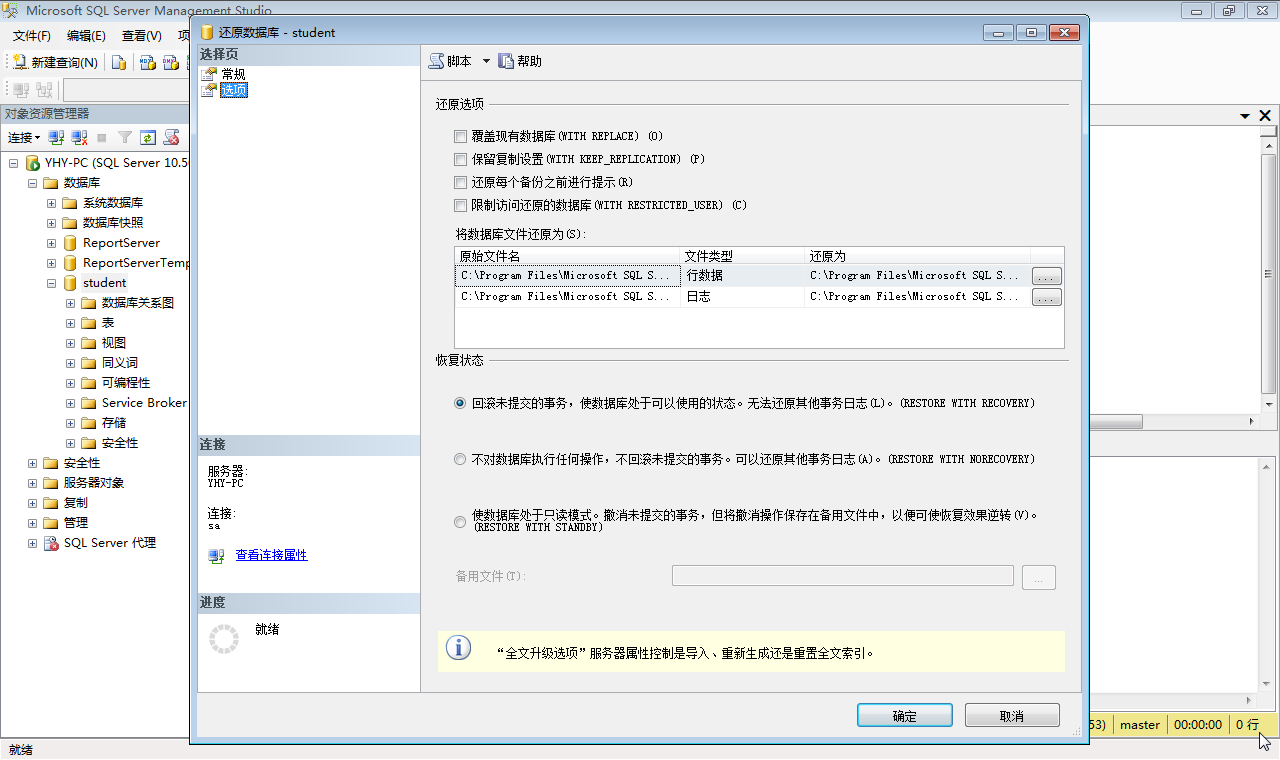Screen dimensions: 1280x760
Task: Click the Stop square icon in Object Explorer
Action: (102, 137)
